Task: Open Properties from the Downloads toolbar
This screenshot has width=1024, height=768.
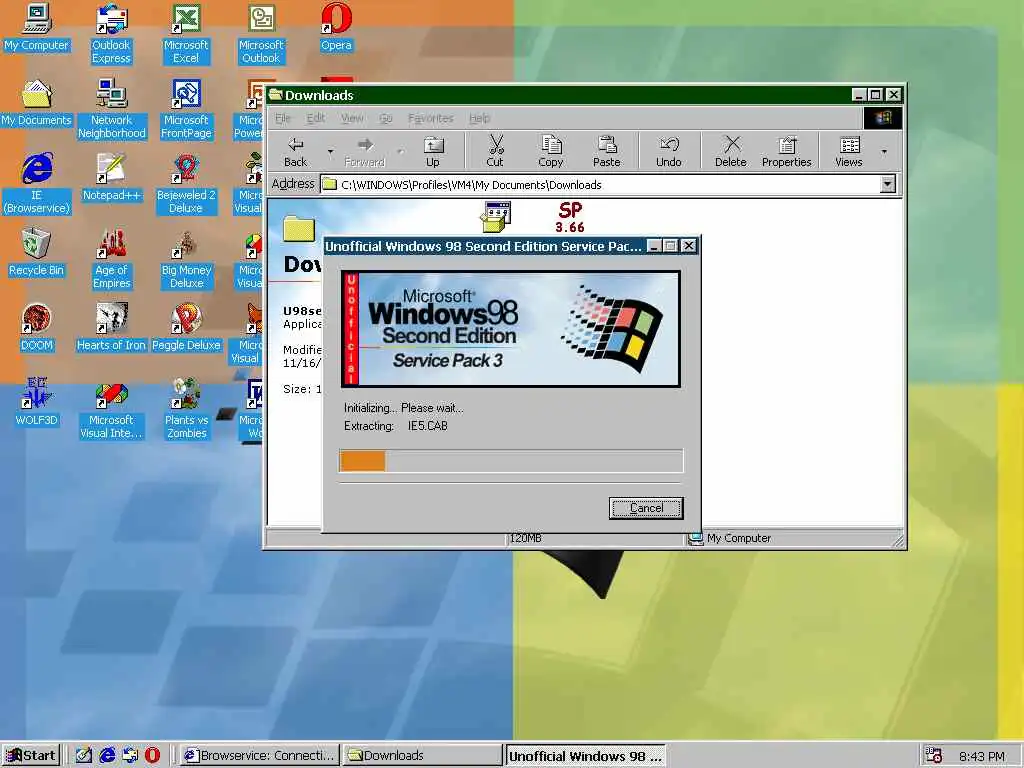Action: click(786, 152)
